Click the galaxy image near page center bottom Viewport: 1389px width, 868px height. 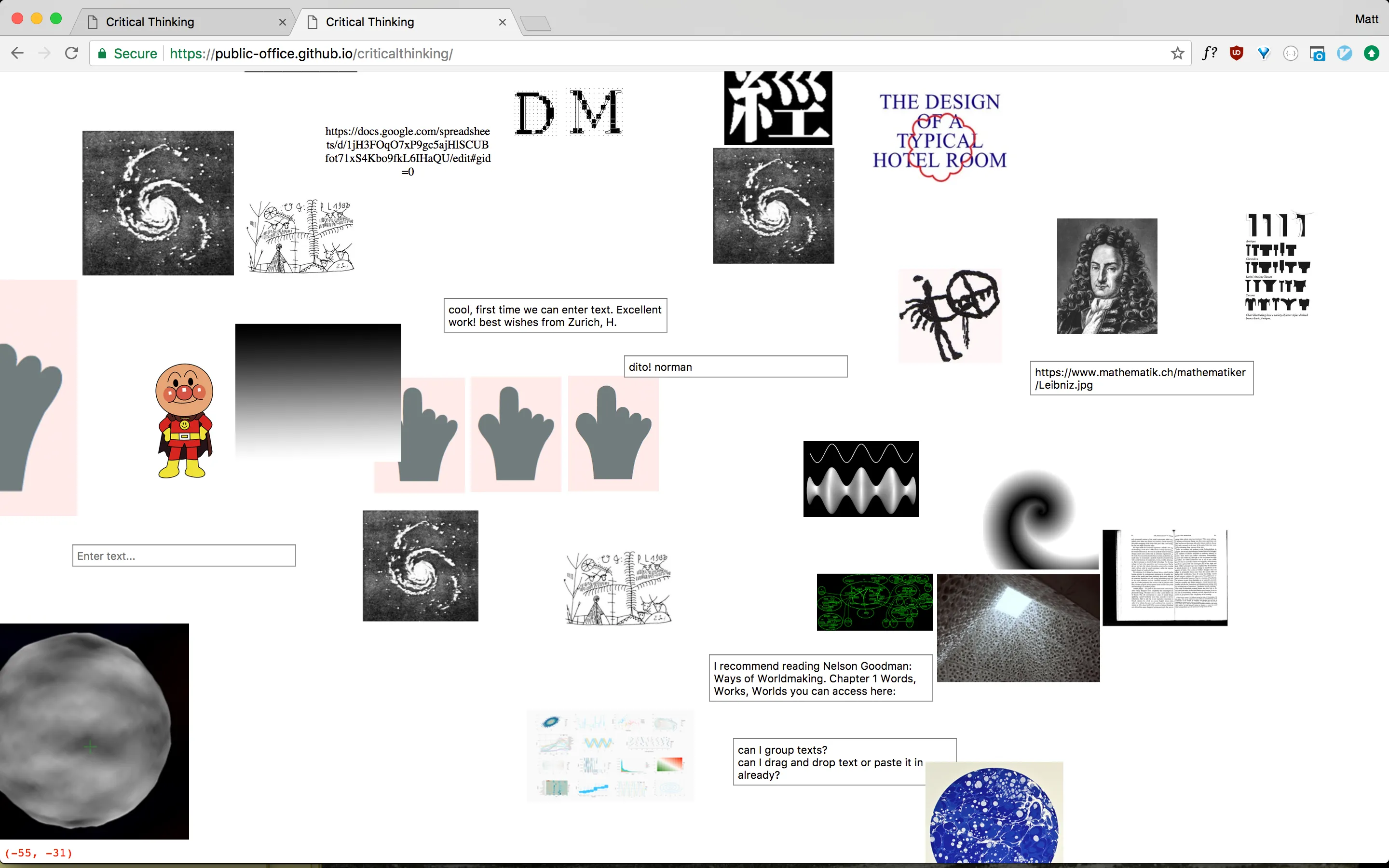420,566
